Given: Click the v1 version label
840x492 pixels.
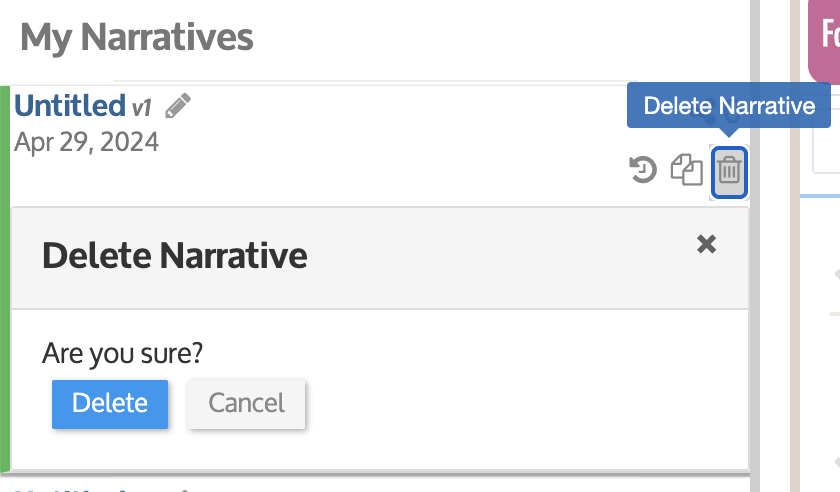Looking at the screenshot, I should tap(142, 106).
